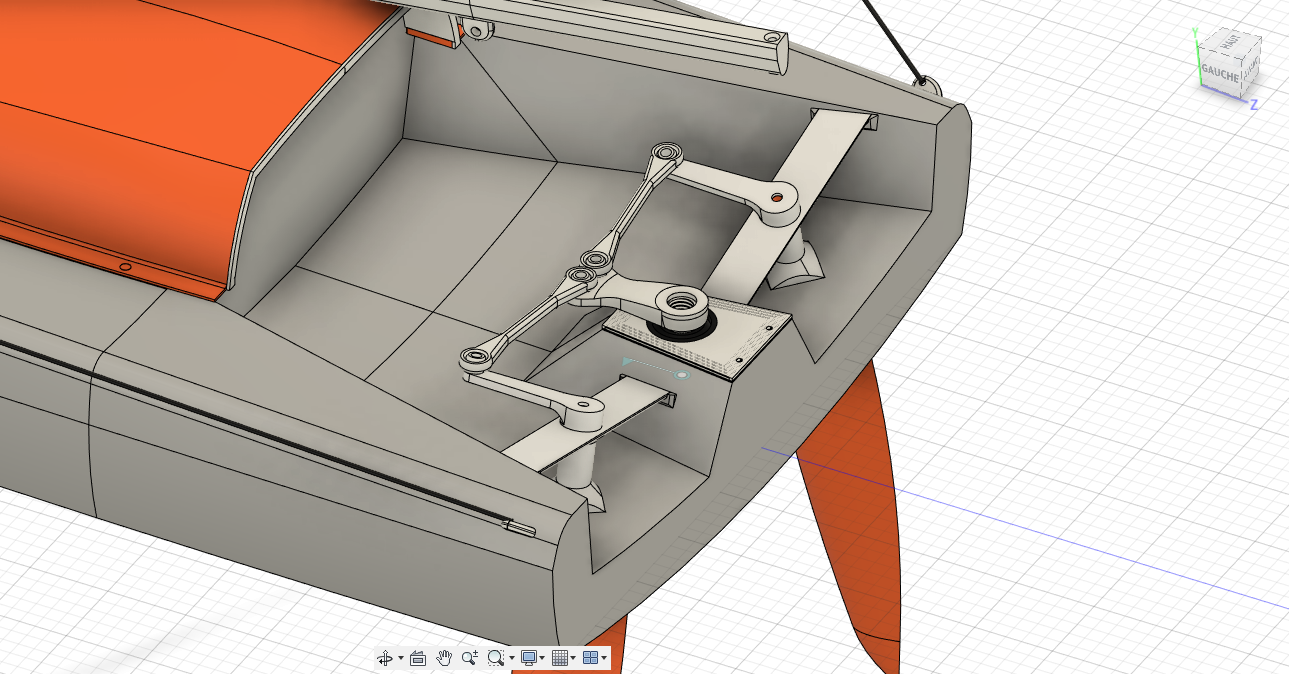Click the GAUCHE face of ViewCube
The height and width of the screenshot is (674, 1289).
1220,74
